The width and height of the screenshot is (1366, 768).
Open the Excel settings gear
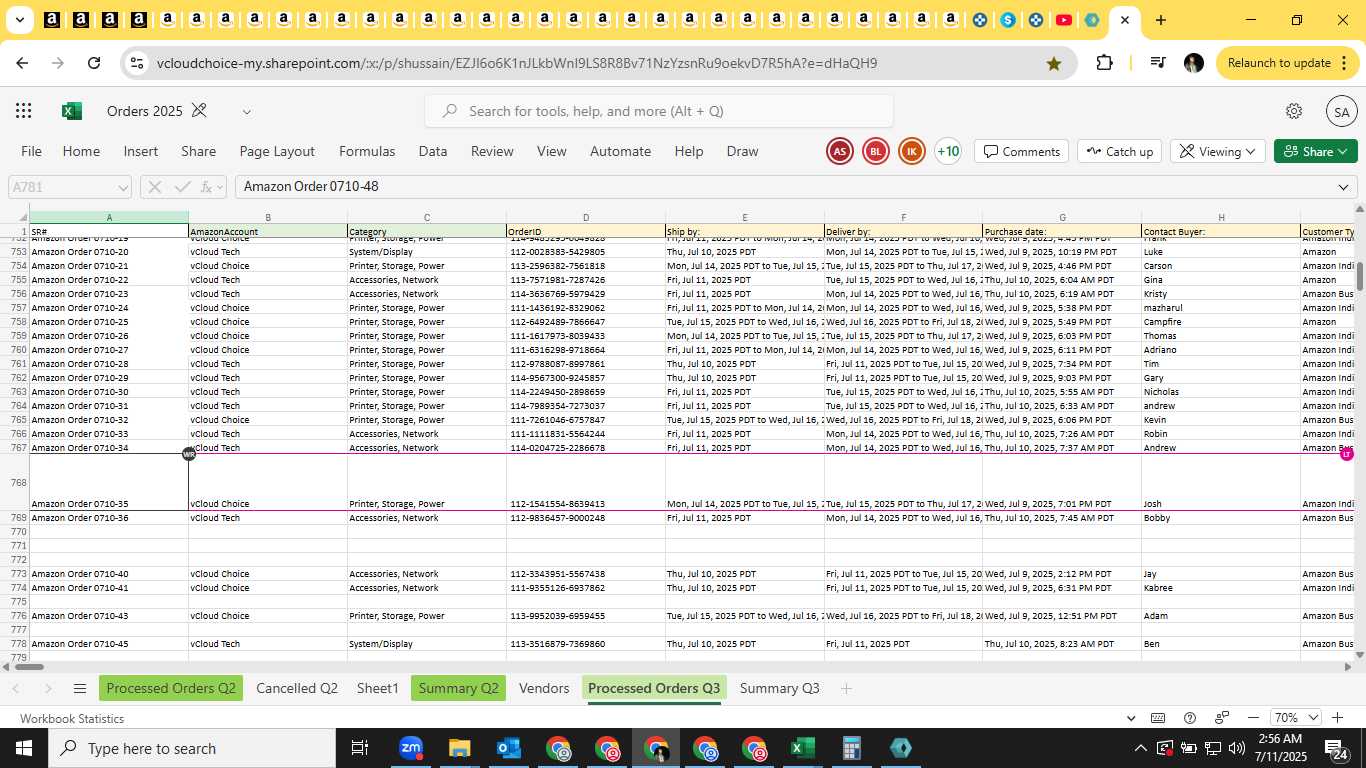[1294, 111]
